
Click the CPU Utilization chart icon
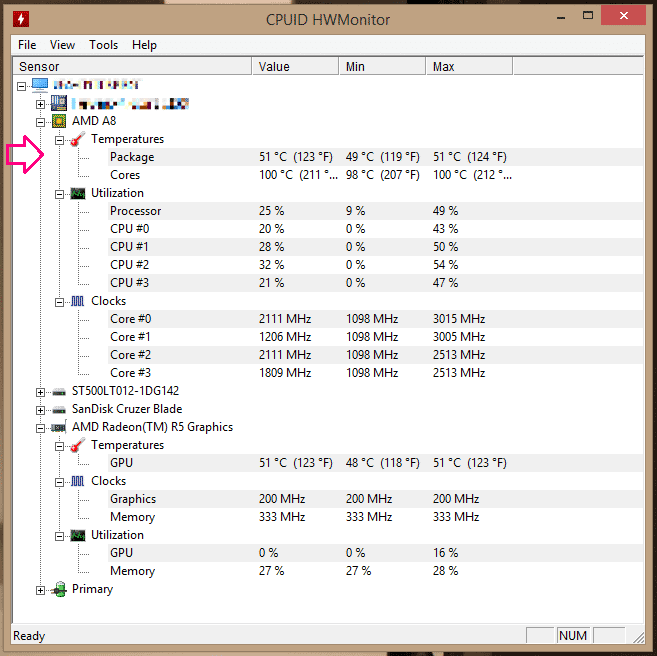[78, 193]
